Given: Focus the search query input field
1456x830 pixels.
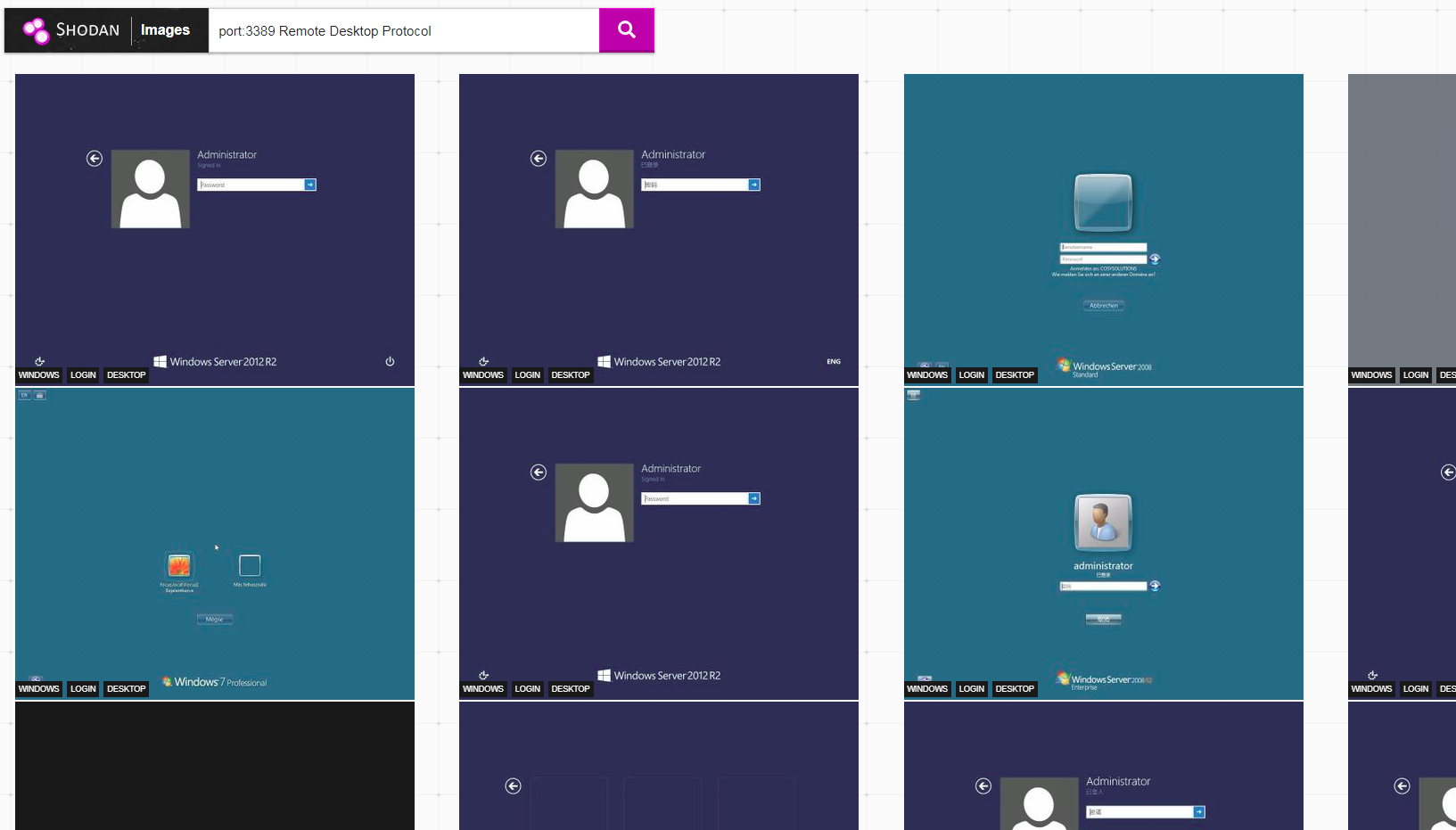Looking at the screenshot, I should pos(404,31).
